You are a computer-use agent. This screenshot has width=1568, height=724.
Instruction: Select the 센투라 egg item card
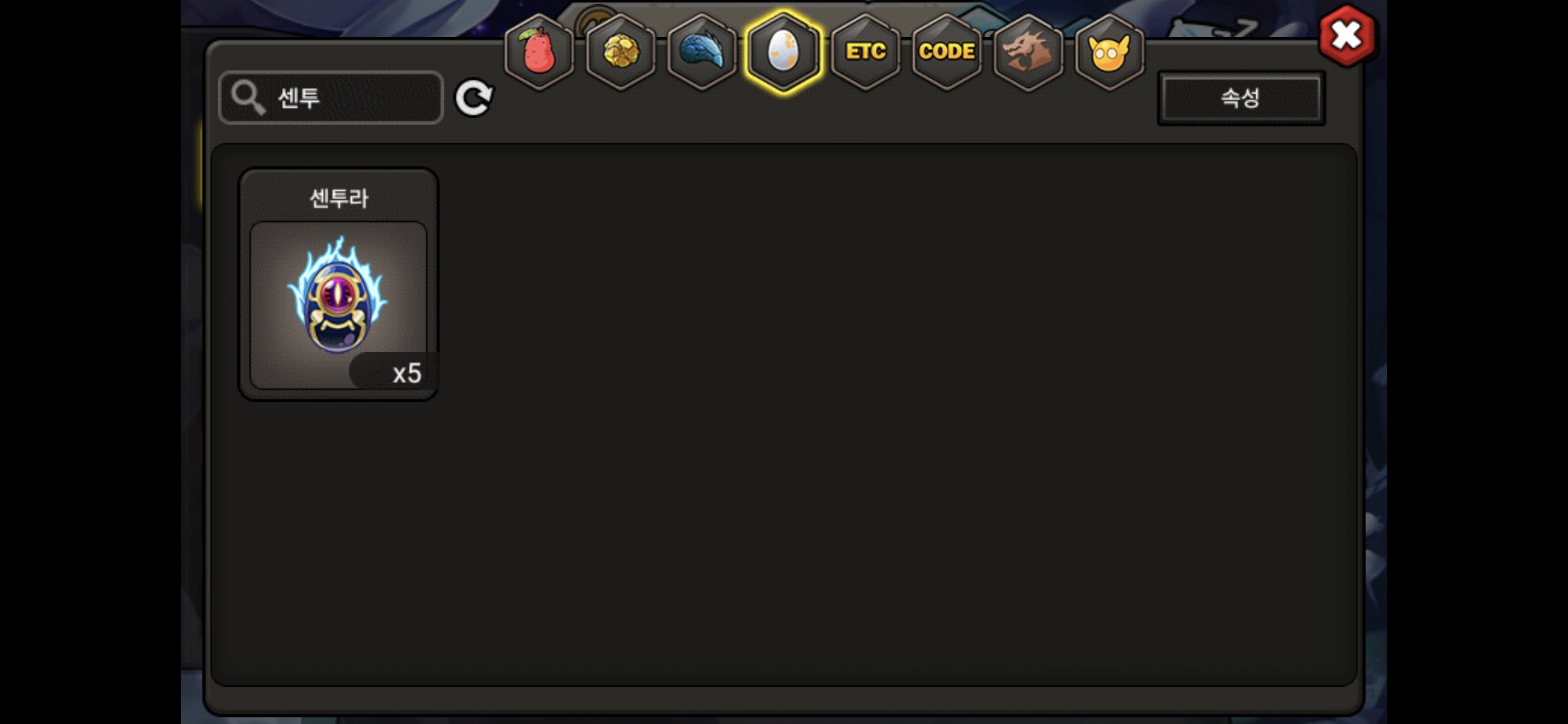(338, 284)
